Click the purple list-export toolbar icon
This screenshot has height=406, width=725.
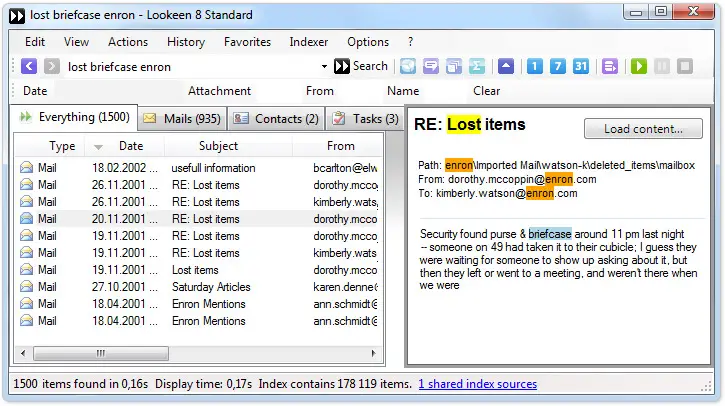pos(610,66)
